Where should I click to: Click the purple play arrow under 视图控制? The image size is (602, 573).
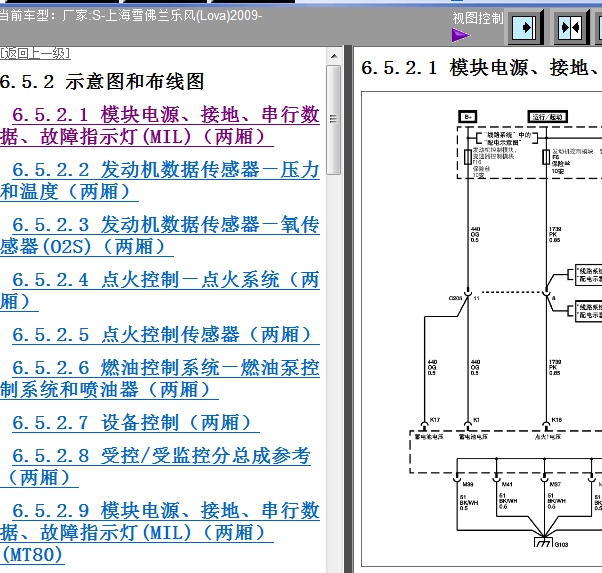tap(461, 36)
